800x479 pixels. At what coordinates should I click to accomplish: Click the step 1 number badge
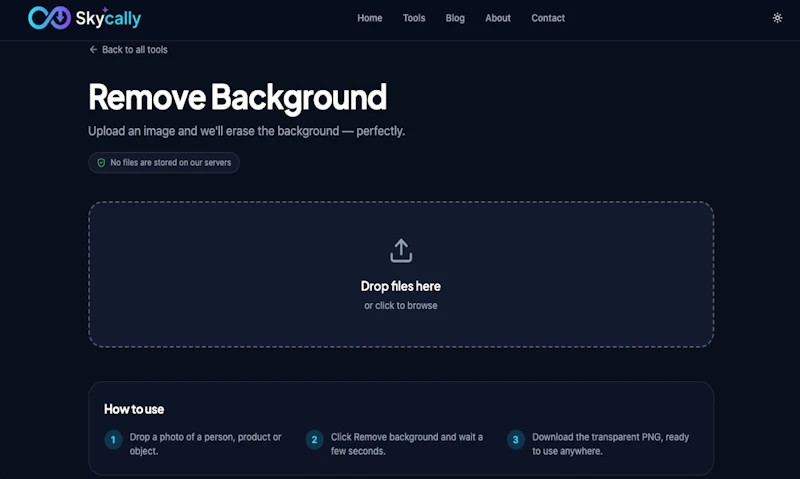tap(113, 440)
